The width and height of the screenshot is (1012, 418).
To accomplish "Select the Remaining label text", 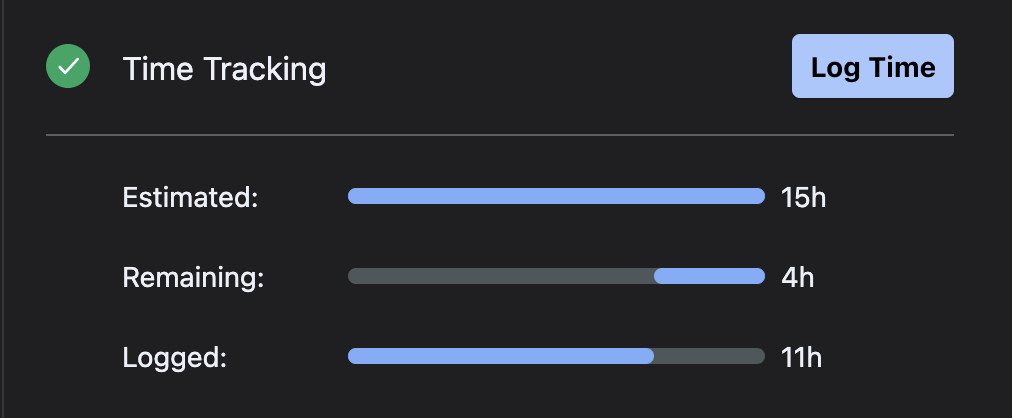I will click(193, 277).
